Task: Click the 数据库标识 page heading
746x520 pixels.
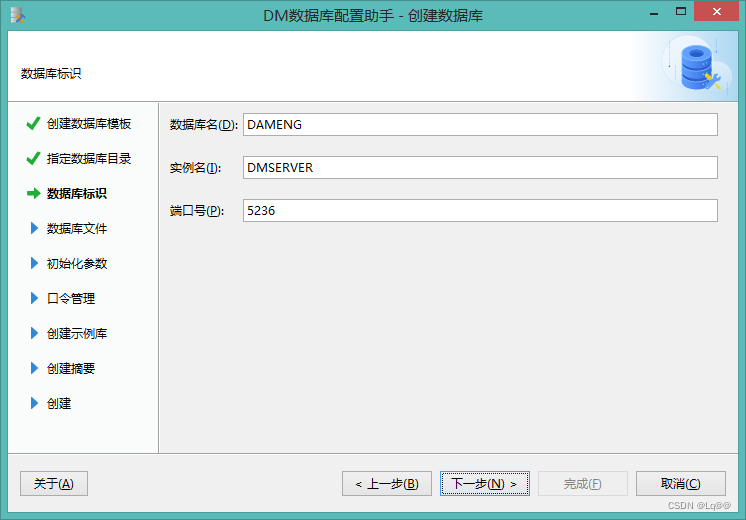Action: click(x=51, y=74)
